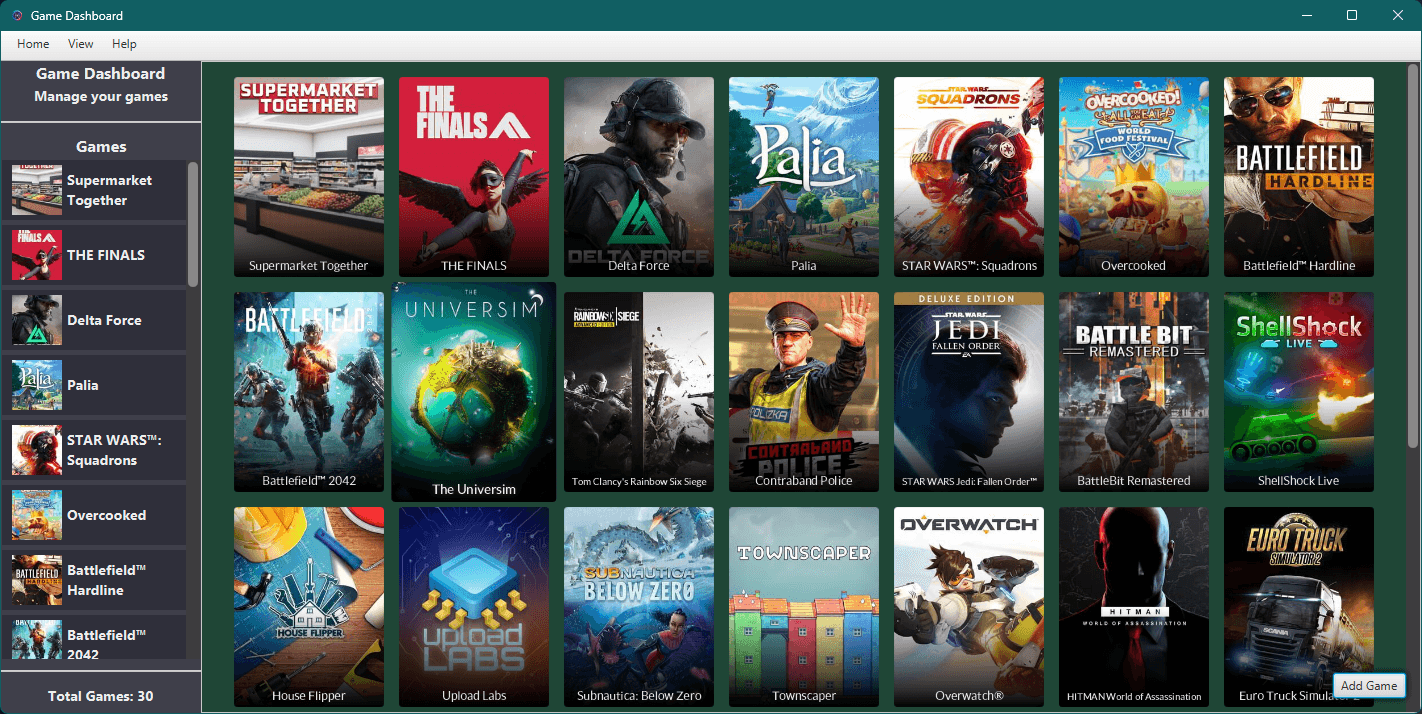Open the Palia cover card in grid
Screen dimensions: 1422x714
804,177
